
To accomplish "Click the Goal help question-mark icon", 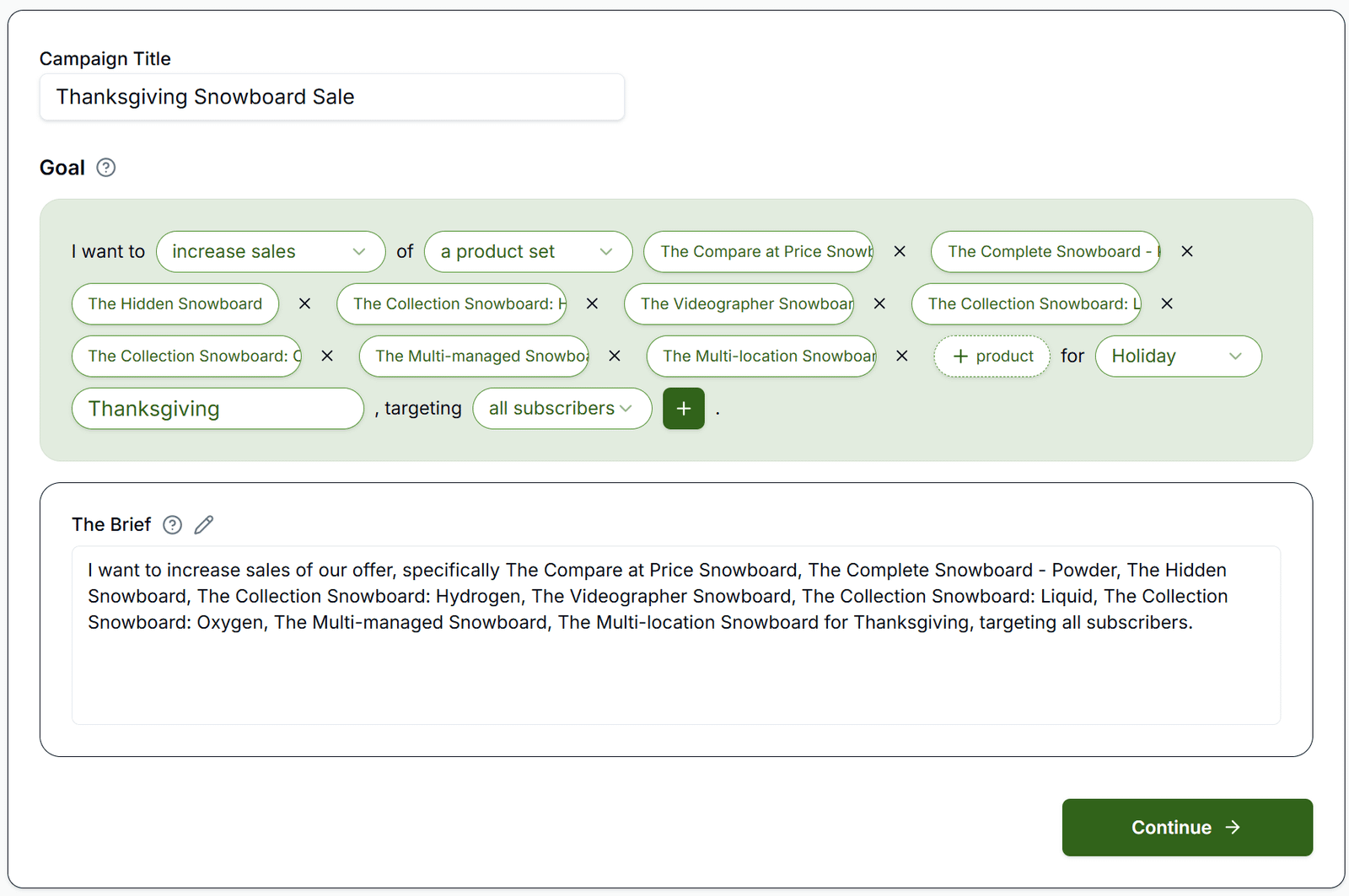I will click(105, 168).
